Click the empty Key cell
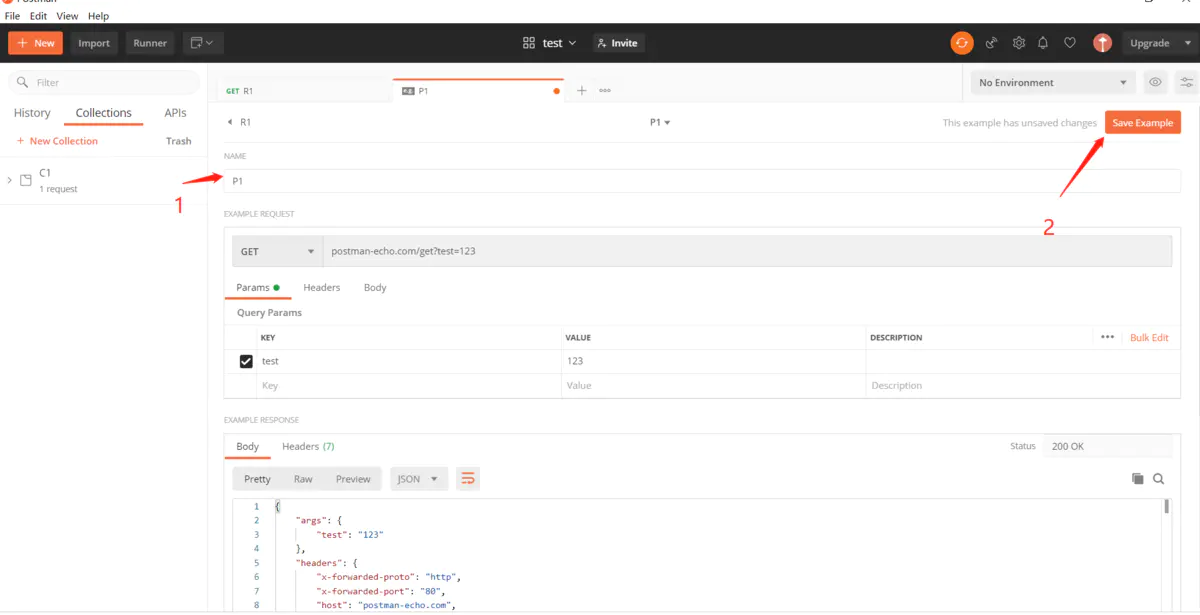1200x615 pixels. [x=408, y=385]
